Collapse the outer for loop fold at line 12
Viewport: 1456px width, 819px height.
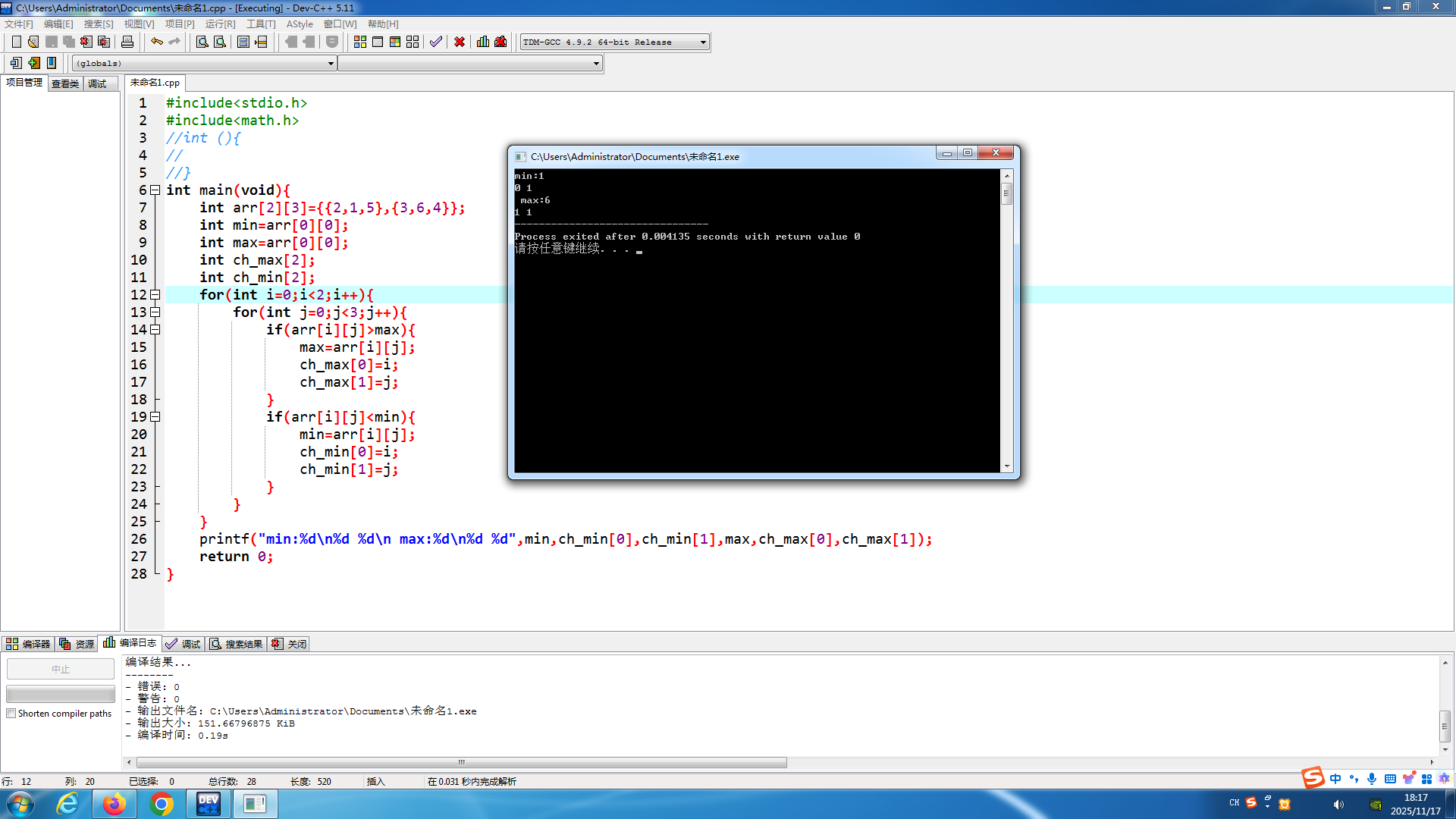point(155,295)
